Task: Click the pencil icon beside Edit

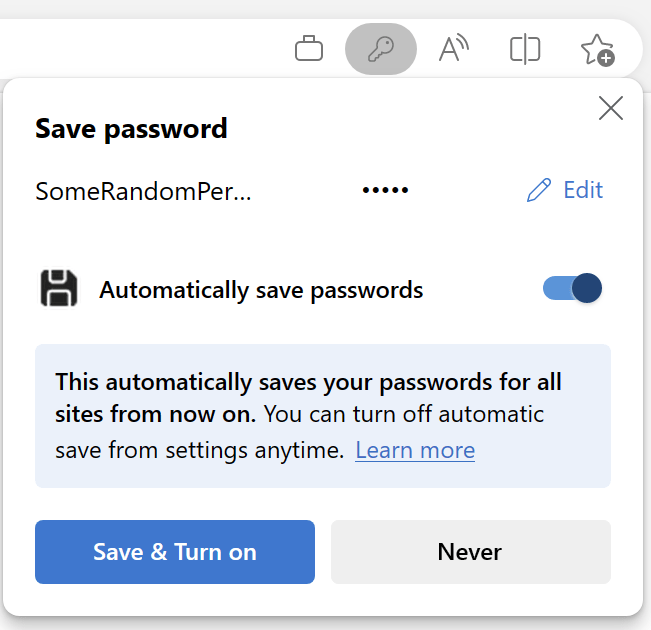Action: pos(539,190)
